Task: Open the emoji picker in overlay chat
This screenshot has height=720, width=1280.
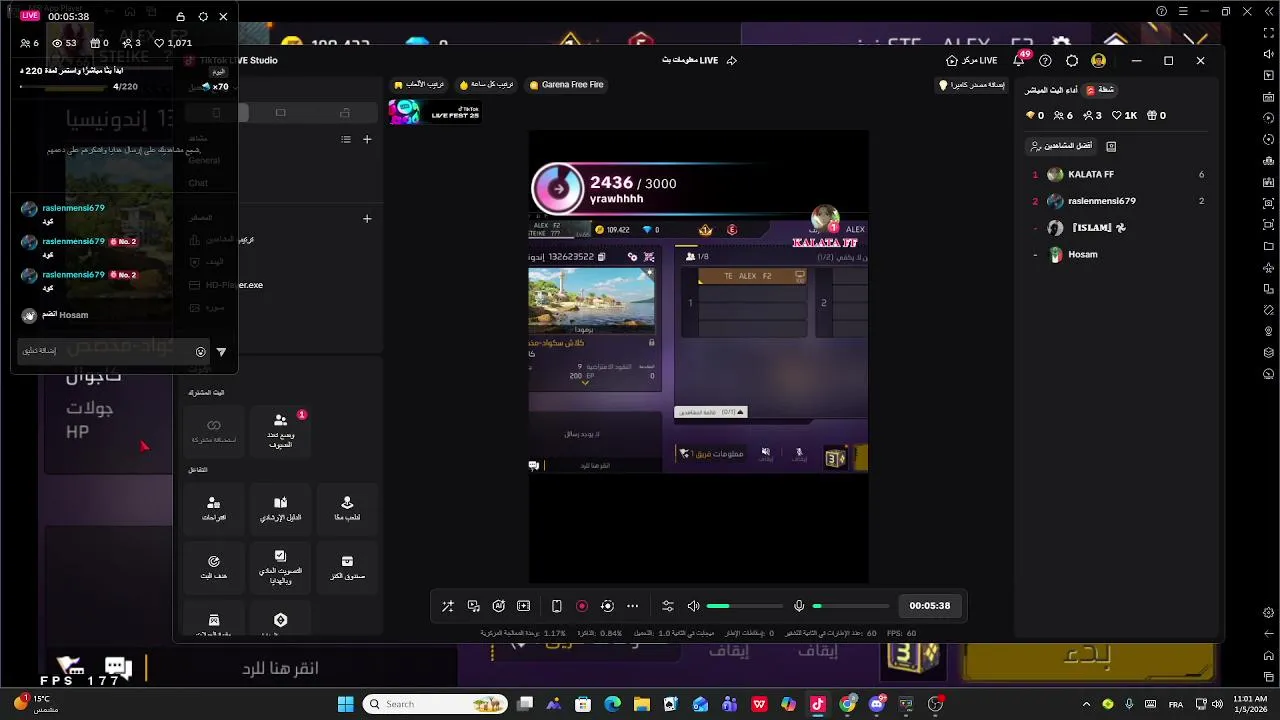Action: tap(201, 352)
